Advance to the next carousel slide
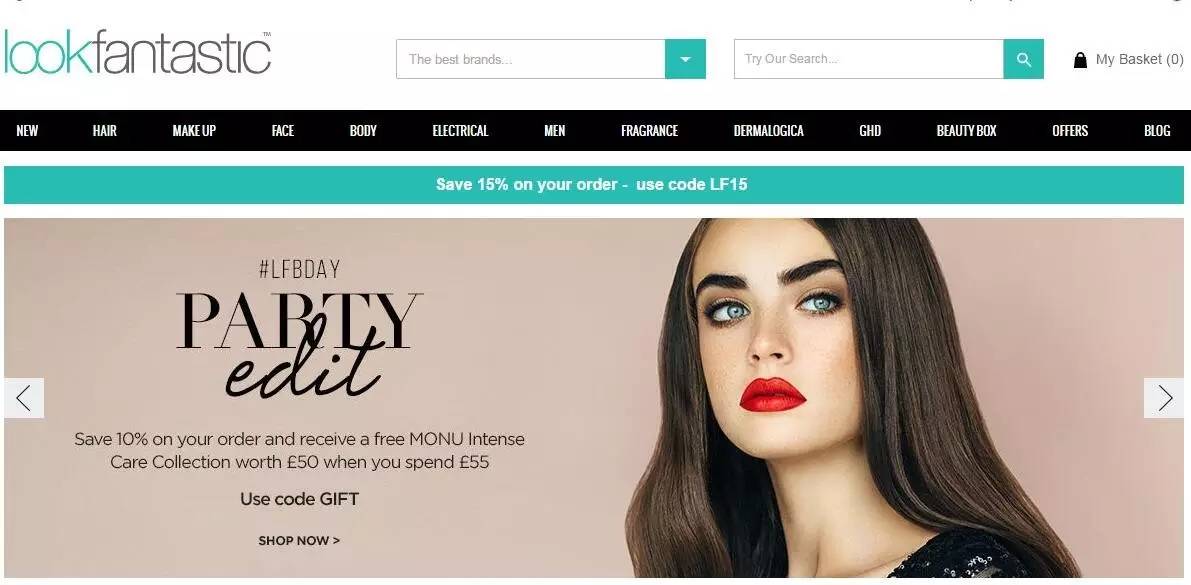The width and height of the screenshot is (1191, 585). point(1164,397)
